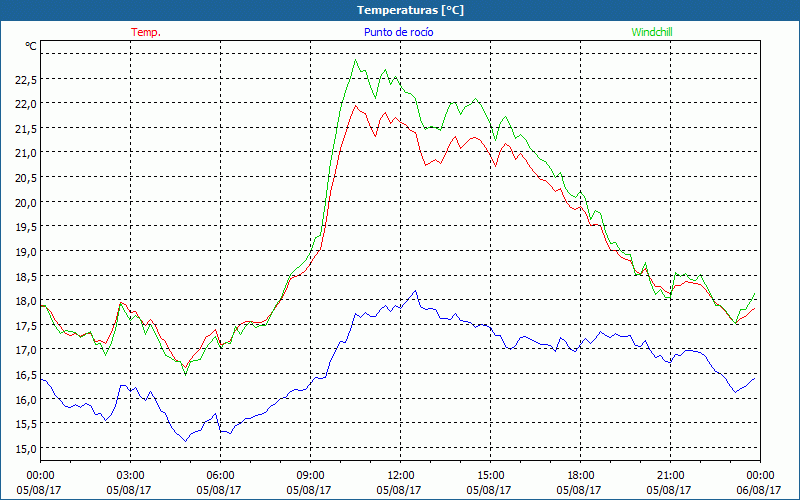This screenshot has width=800, height=500.
Task: Click the '21,5' y-axis value
Action: (26, 129)
